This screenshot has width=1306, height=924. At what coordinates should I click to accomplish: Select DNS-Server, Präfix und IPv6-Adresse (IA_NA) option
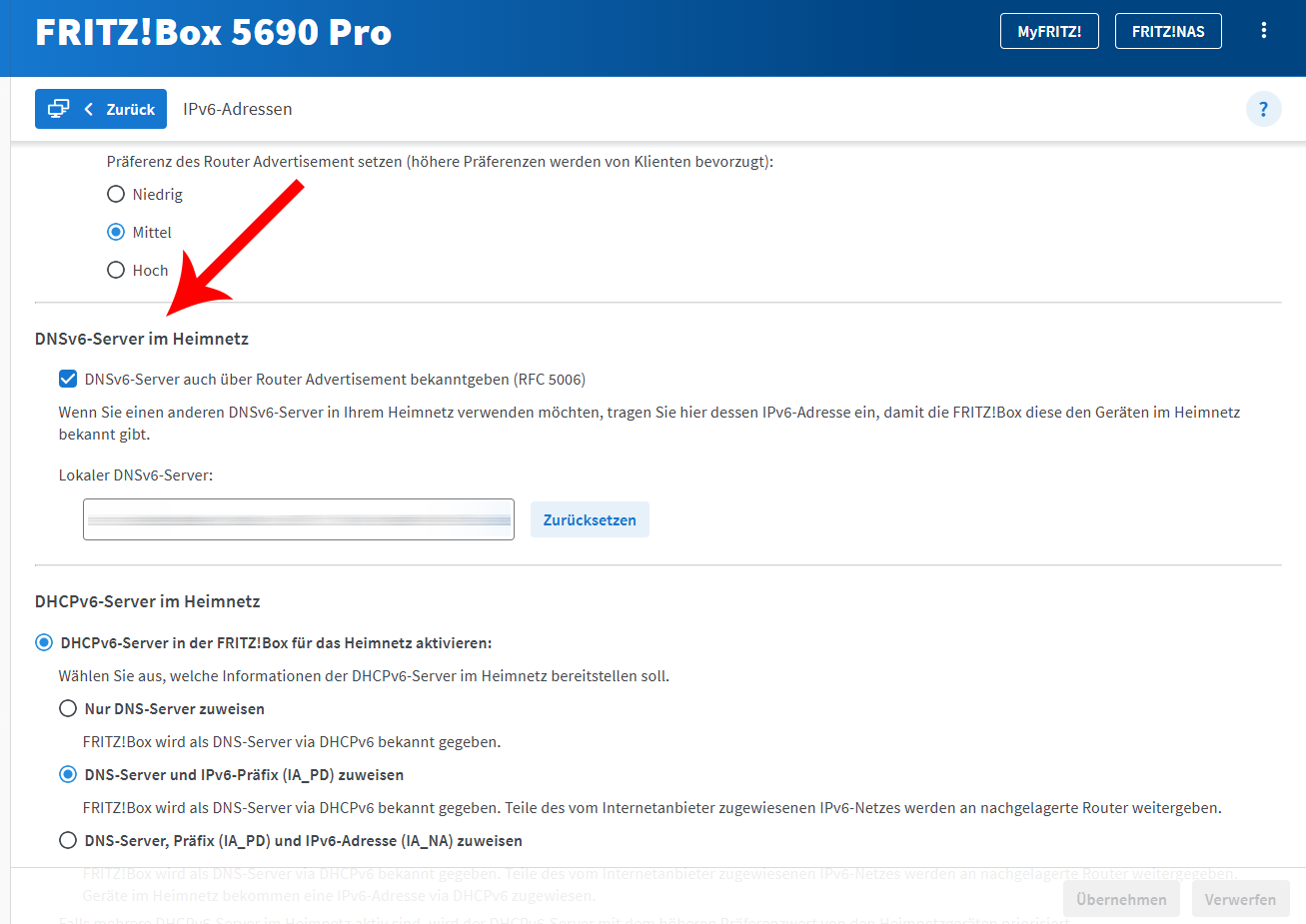coord(68,840)
